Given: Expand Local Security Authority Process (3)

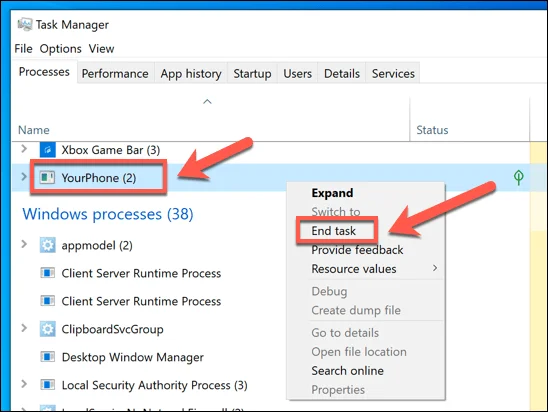Looking at the screenshot, I should [24, 384].
